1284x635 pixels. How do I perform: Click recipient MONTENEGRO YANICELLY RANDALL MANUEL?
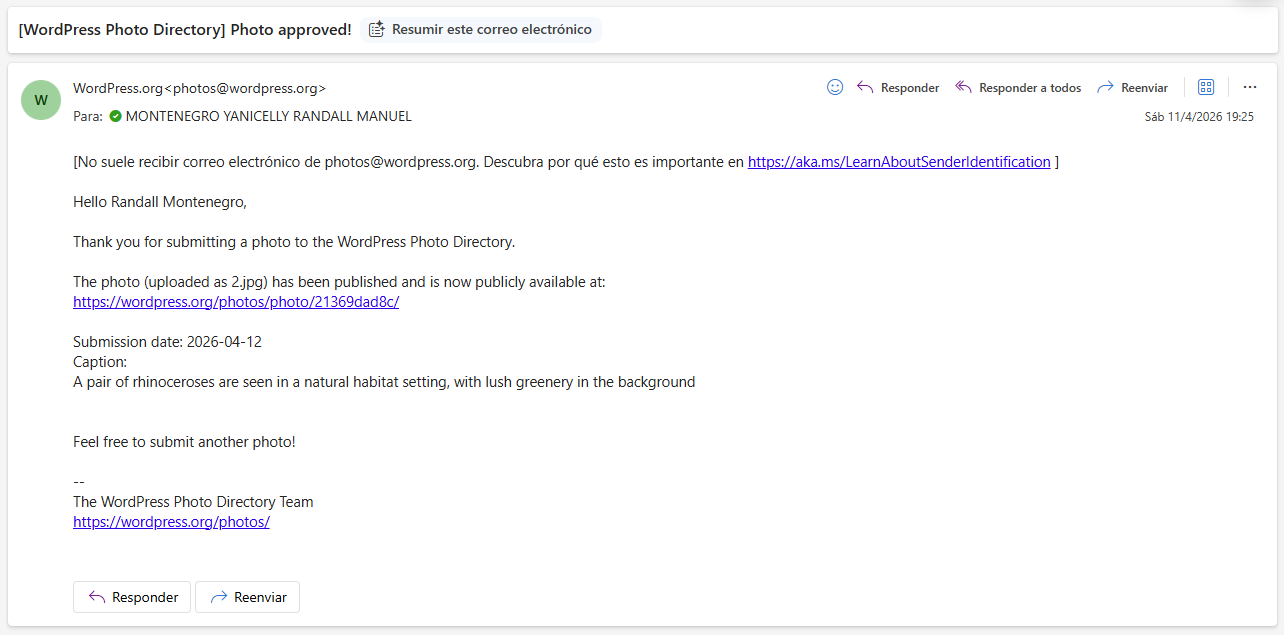point(269,116)
